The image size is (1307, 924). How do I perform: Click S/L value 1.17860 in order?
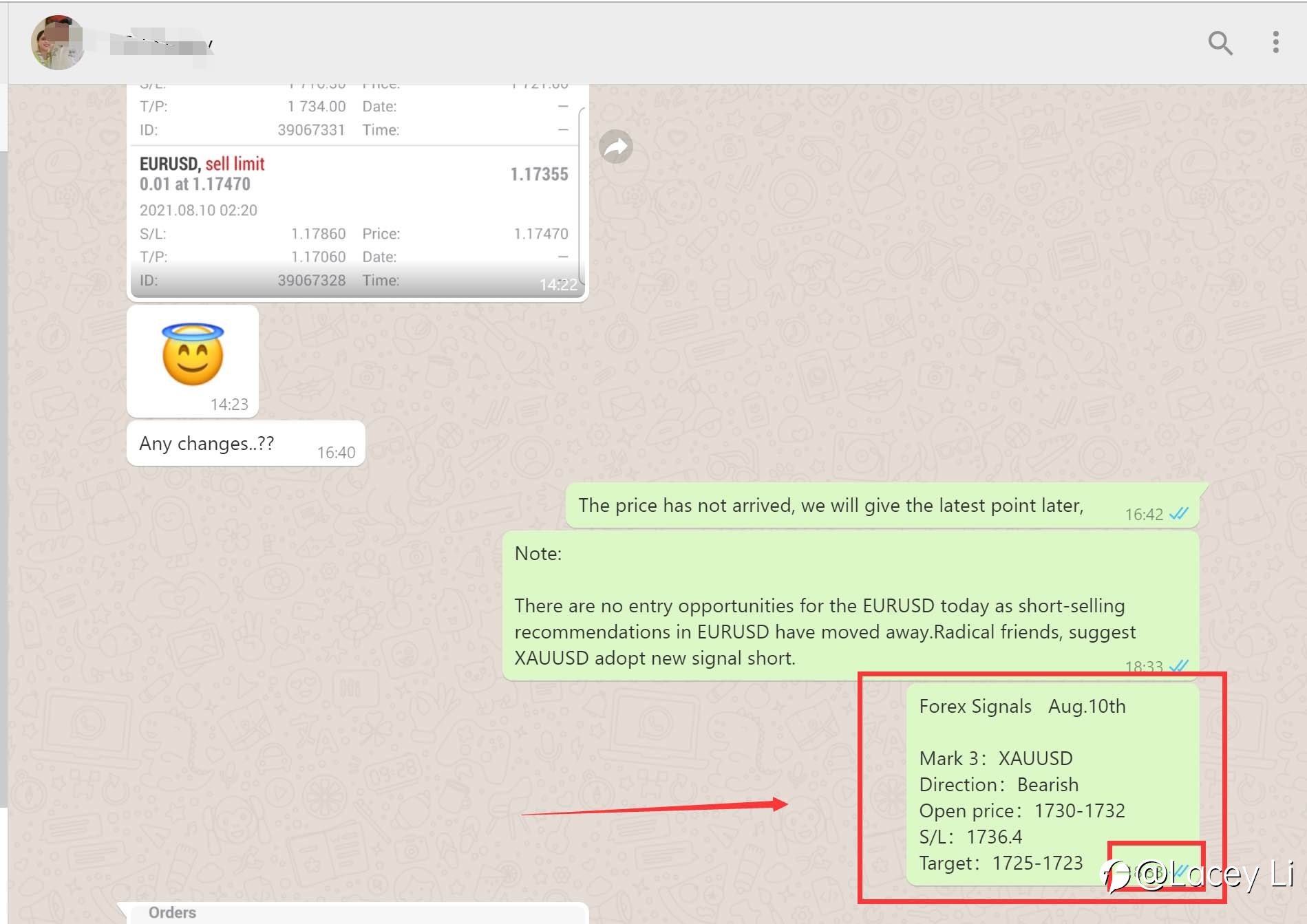[318, 233]
